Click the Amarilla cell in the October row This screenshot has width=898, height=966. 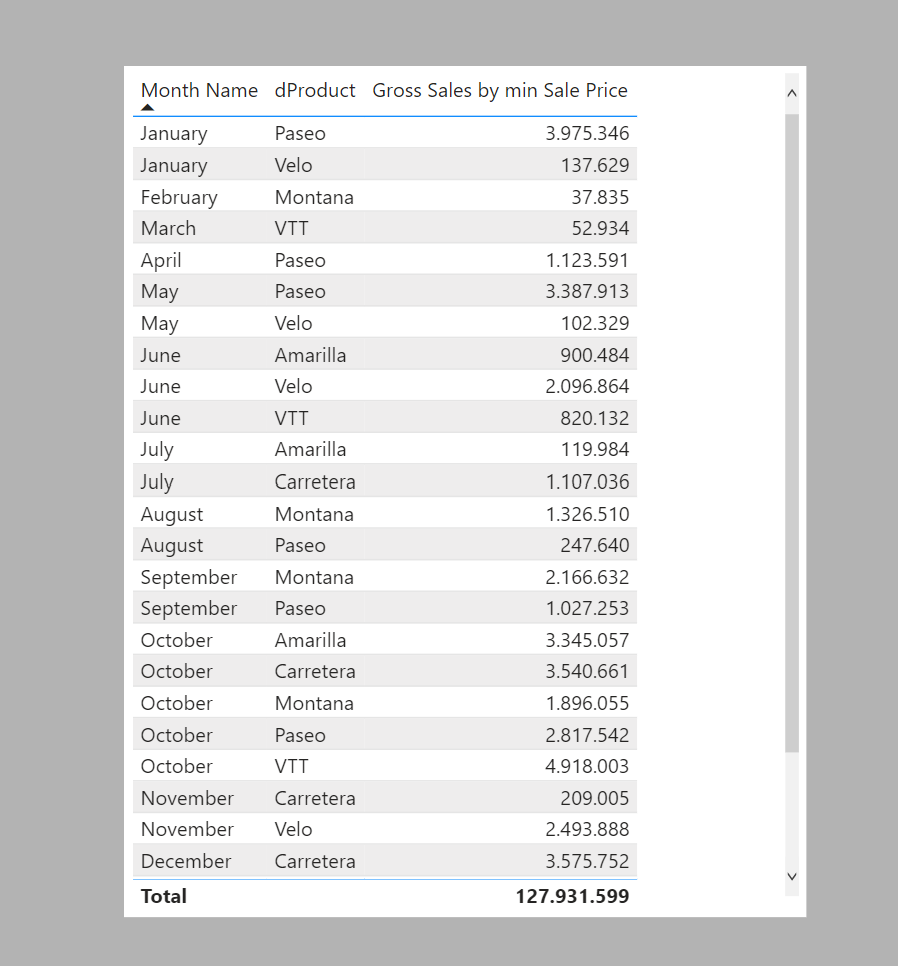310,640
